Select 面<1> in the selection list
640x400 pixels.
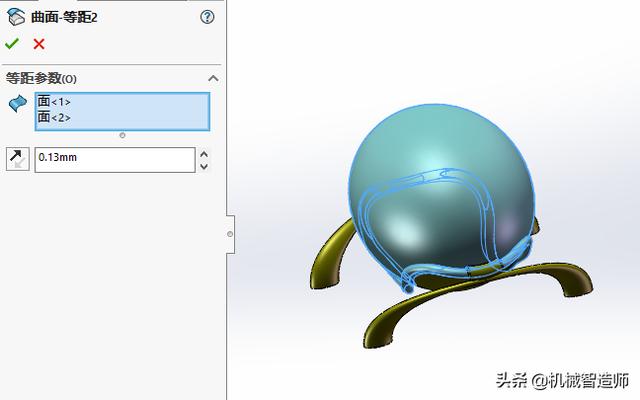pos(55,102)
